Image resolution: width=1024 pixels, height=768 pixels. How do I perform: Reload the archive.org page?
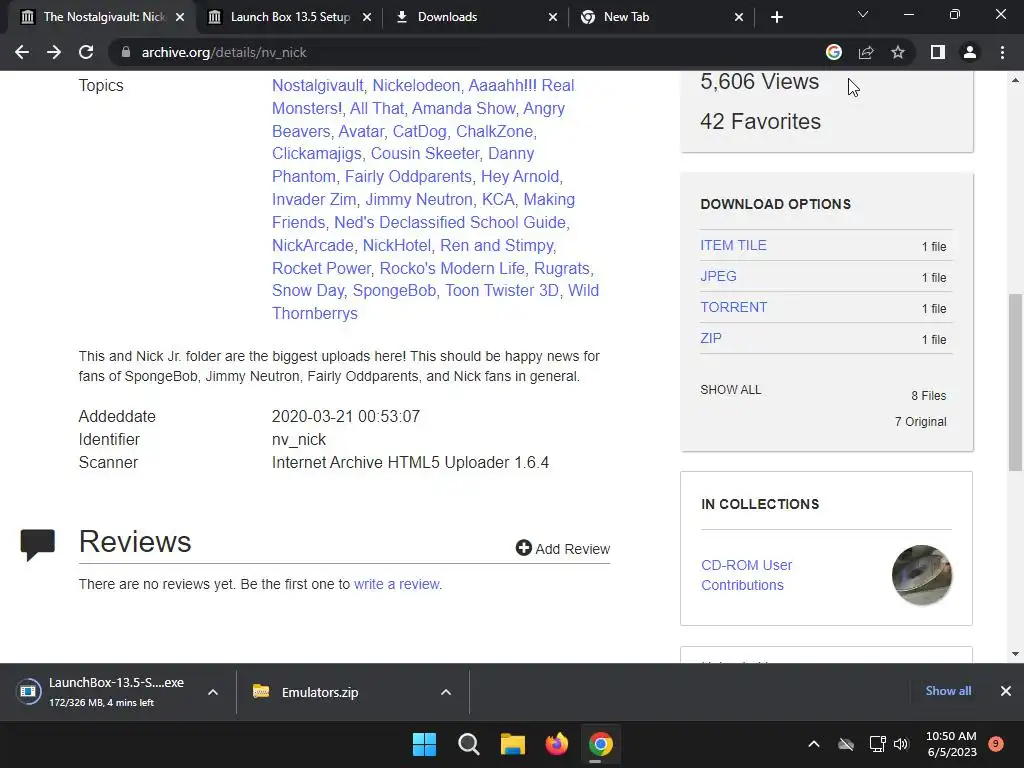click(x=86, y=52)
